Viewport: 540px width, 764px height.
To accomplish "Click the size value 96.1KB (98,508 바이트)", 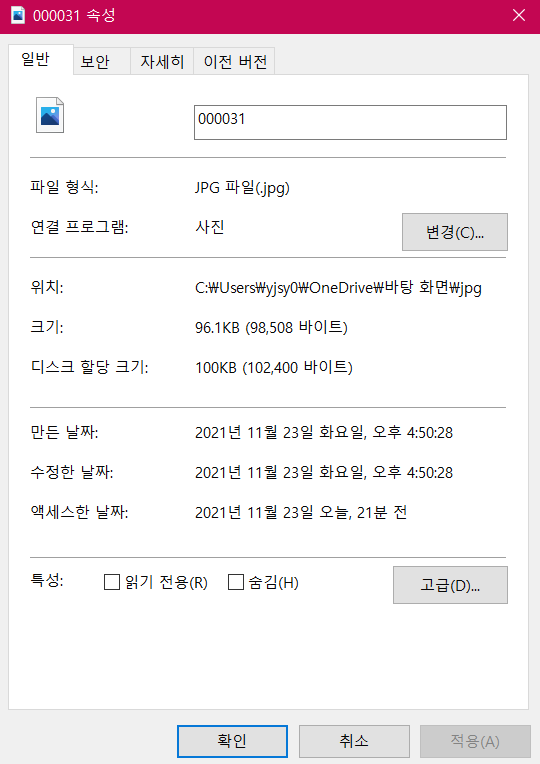I will click(x=271, y=327).
